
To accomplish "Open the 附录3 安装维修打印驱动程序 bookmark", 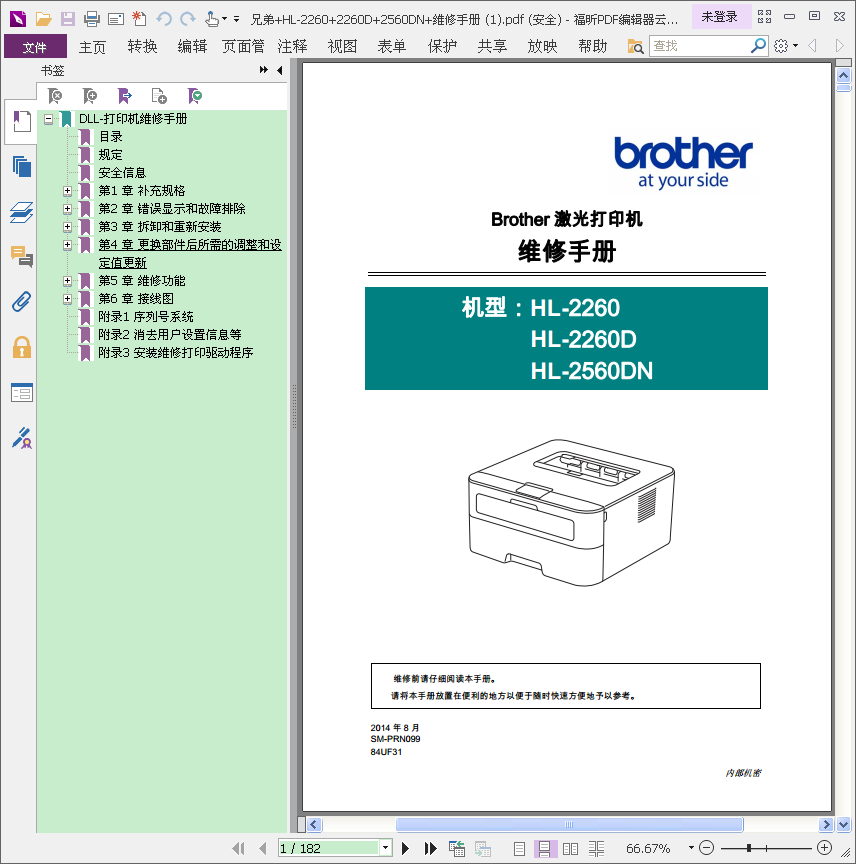I will point(175,353).
